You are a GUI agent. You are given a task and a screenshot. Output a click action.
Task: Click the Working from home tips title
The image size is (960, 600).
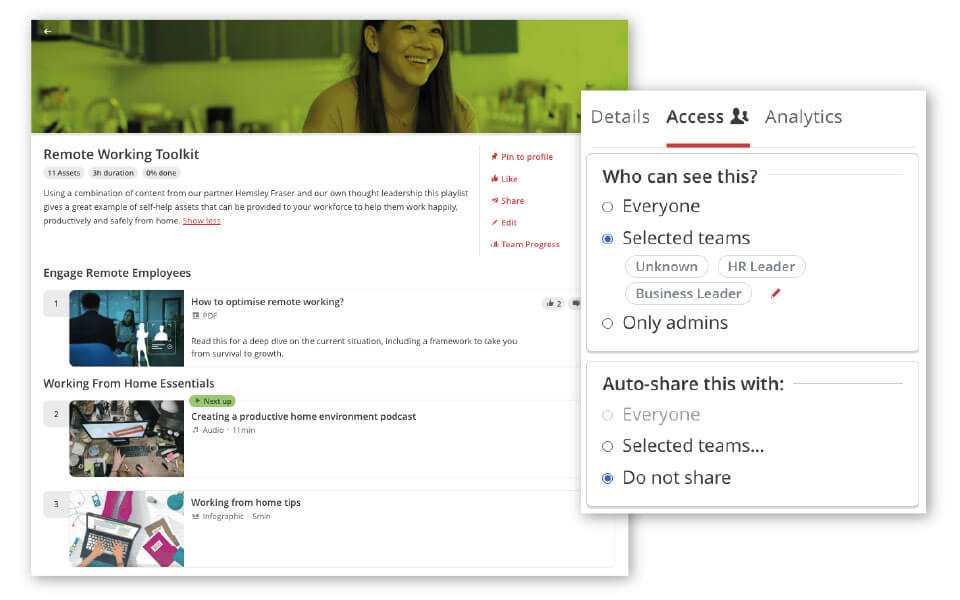tap(246, 503)
